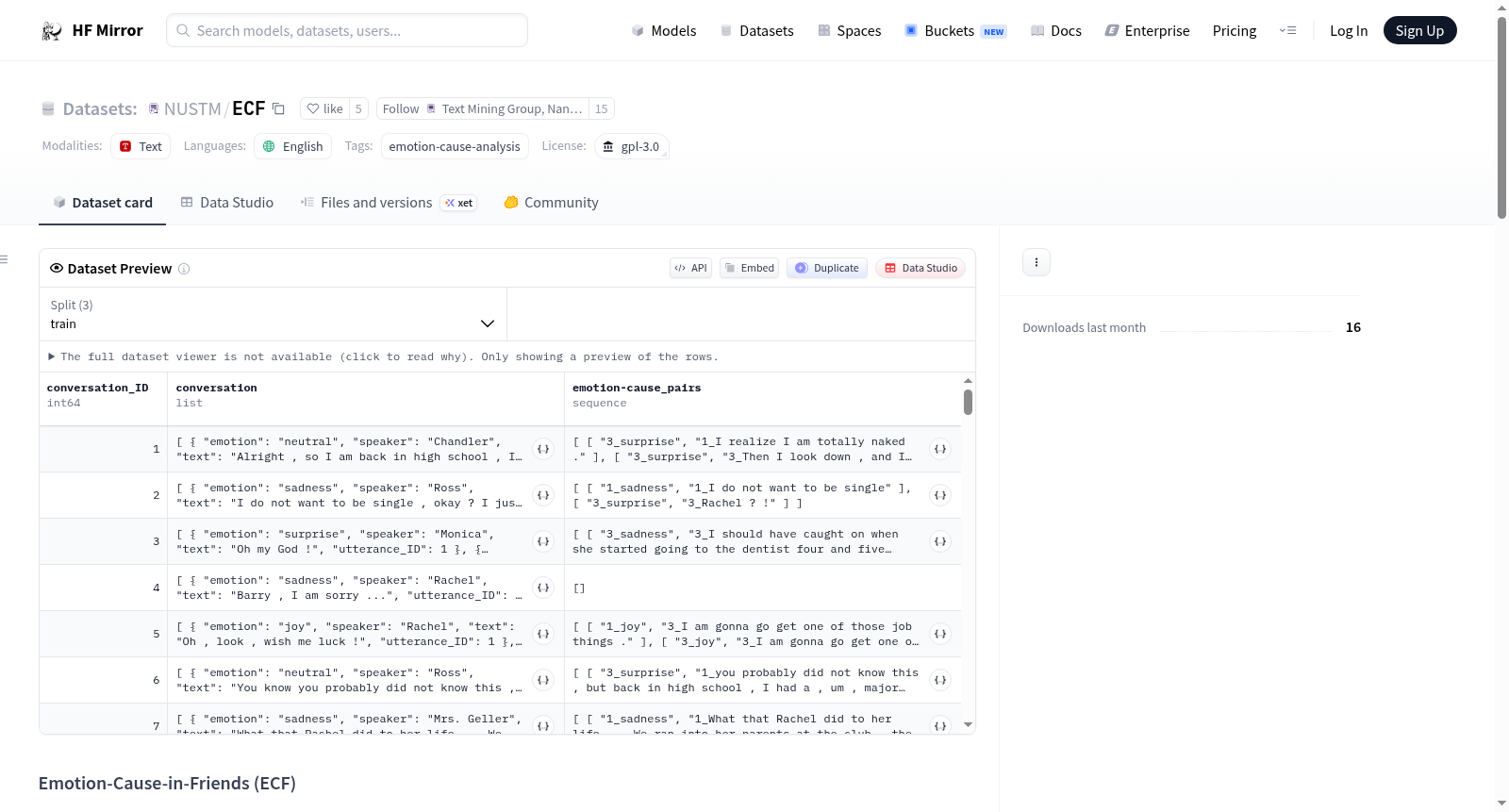Screen dimensions: 1509x812
Task: Click the Embed button
Action: (750, 268)
